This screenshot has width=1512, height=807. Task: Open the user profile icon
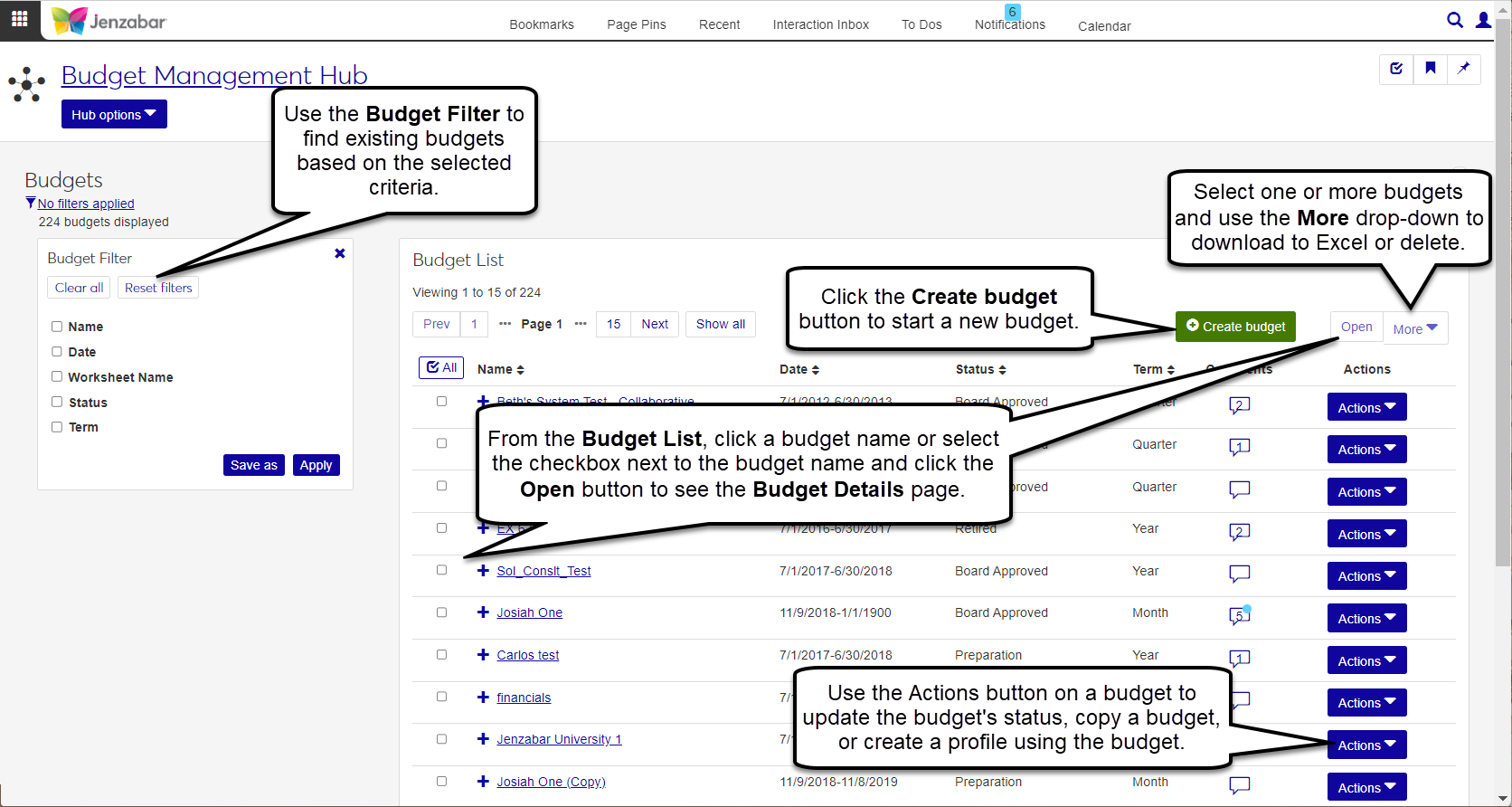(1483, 20)
